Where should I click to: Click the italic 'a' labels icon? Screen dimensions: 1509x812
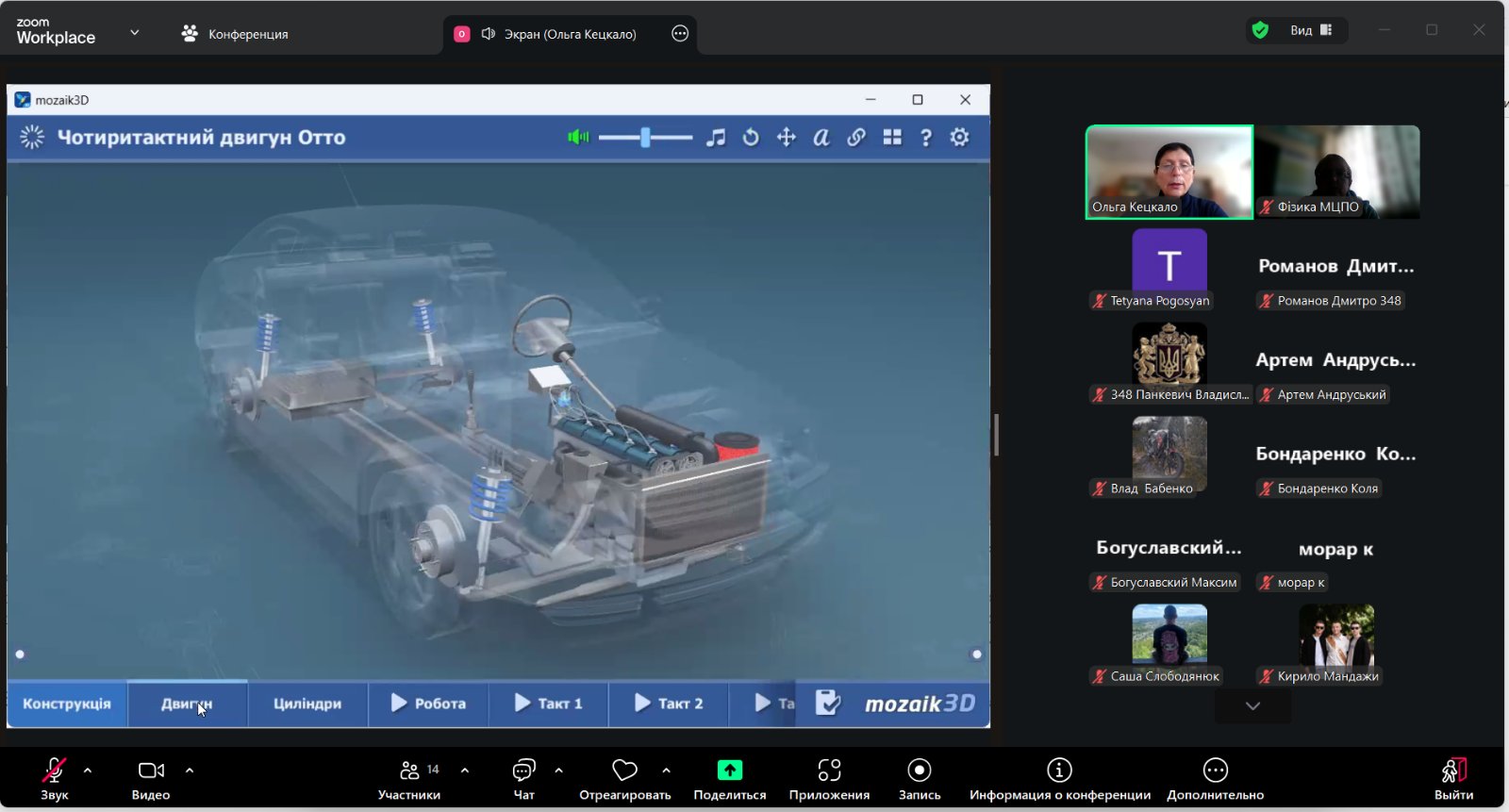pyautogui.click(x=821, y=138)
